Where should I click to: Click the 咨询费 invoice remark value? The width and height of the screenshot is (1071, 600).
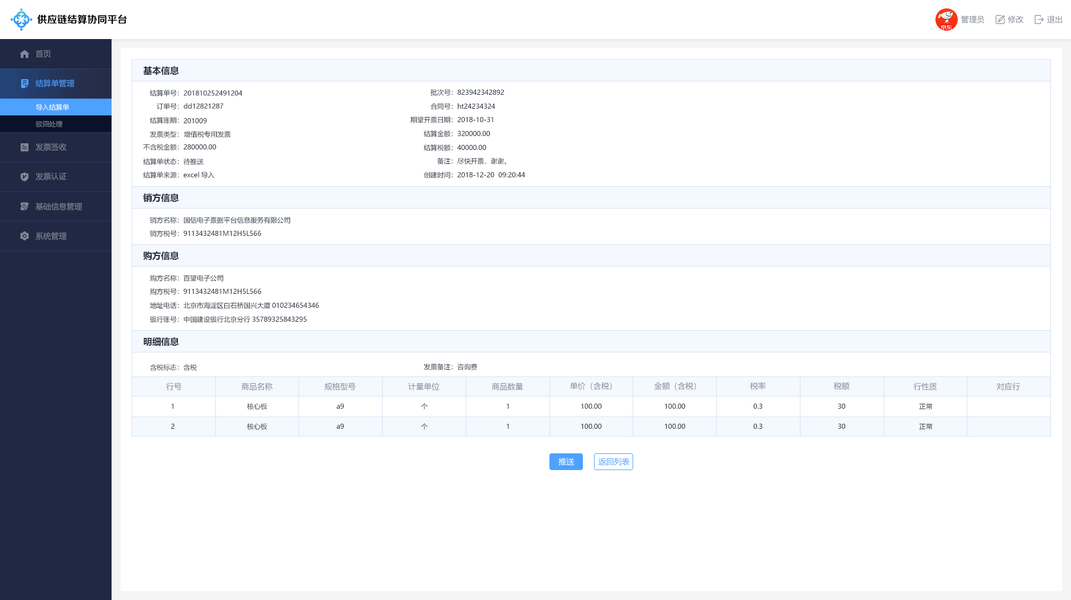[467, 367]
